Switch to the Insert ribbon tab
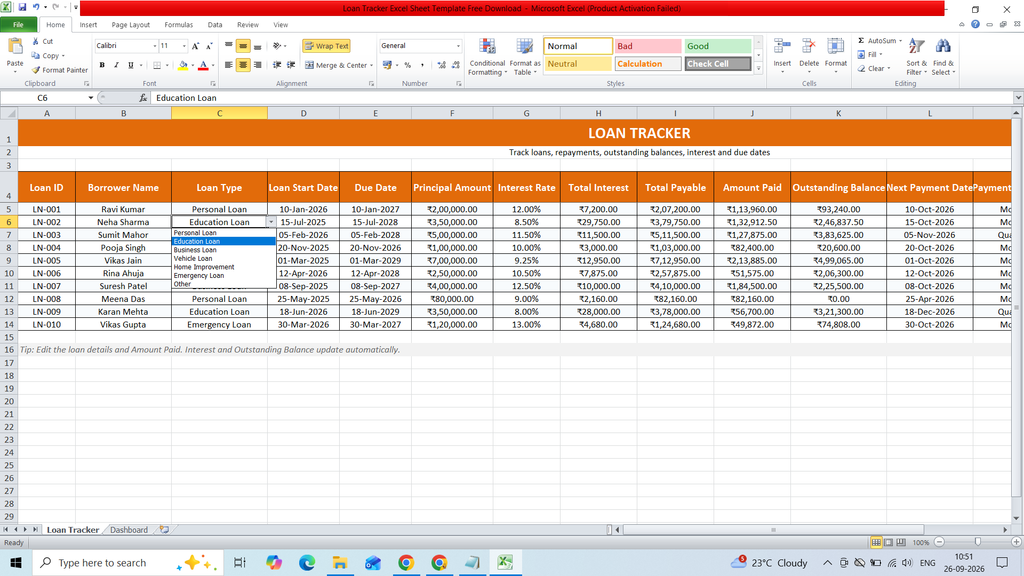1024x576 pixels. click(x=88, y=25)
